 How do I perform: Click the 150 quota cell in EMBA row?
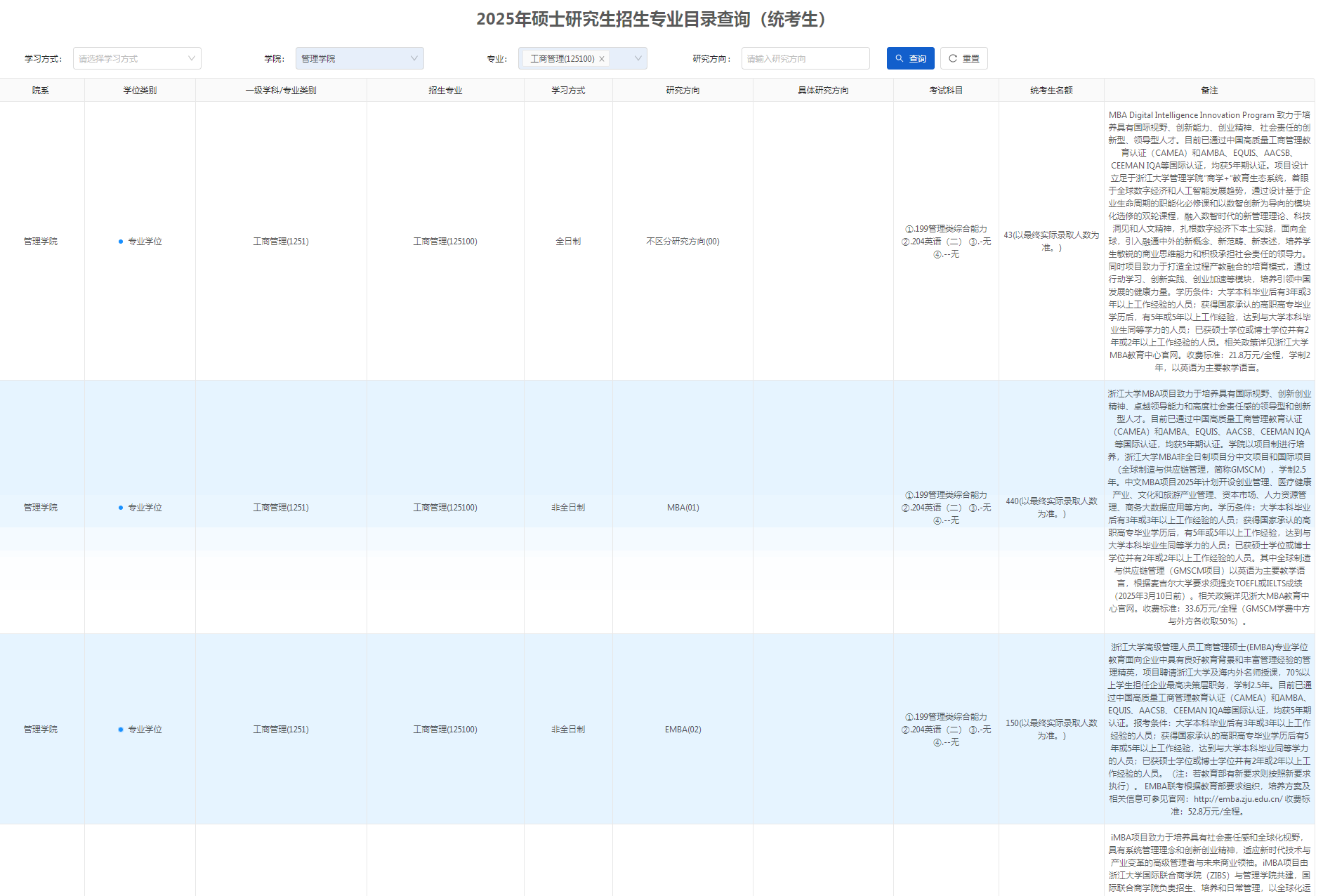click(1051, 730)
